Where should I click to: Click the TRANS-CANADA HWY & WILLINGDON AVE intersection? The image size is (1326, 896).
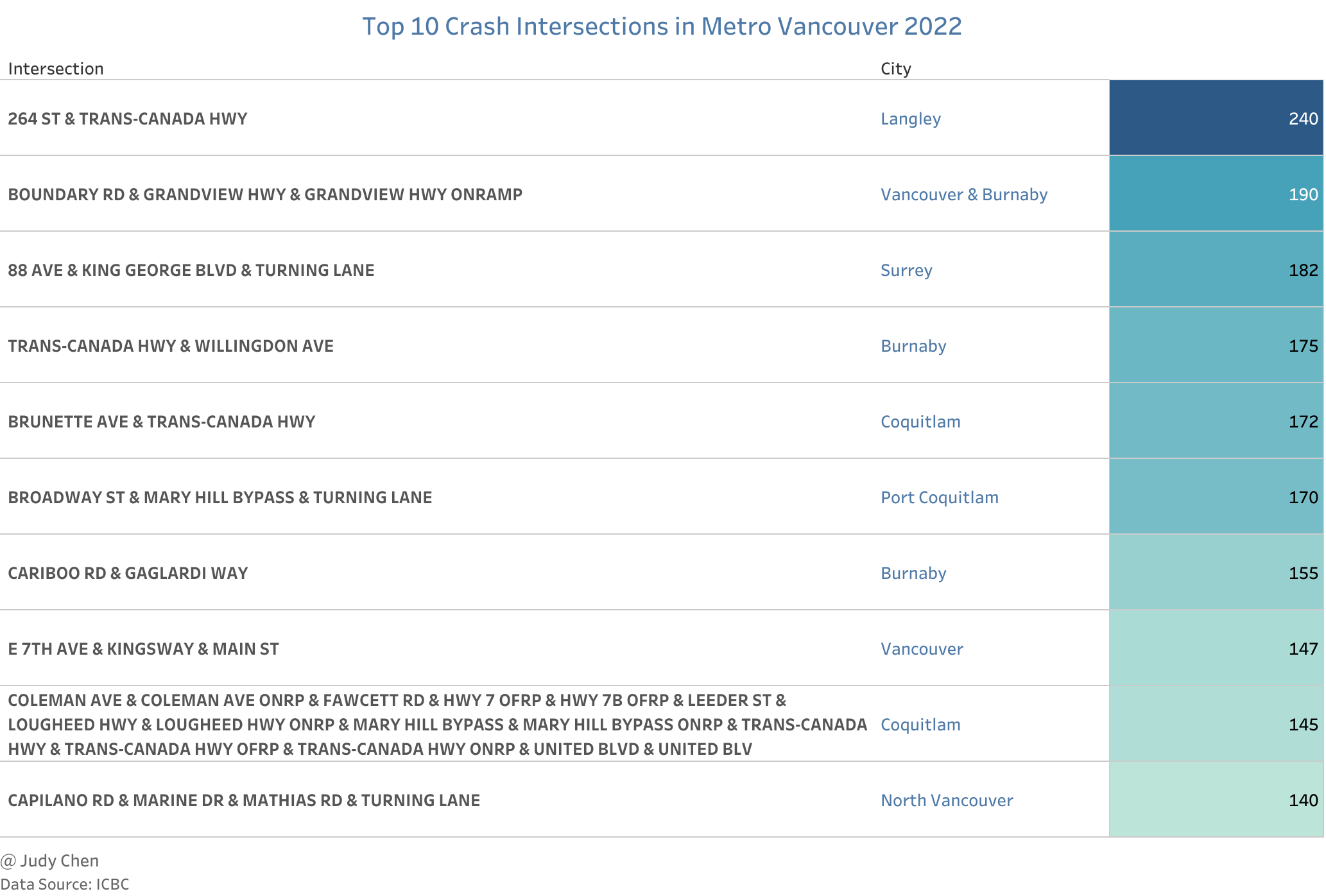(x=171, y=346)
